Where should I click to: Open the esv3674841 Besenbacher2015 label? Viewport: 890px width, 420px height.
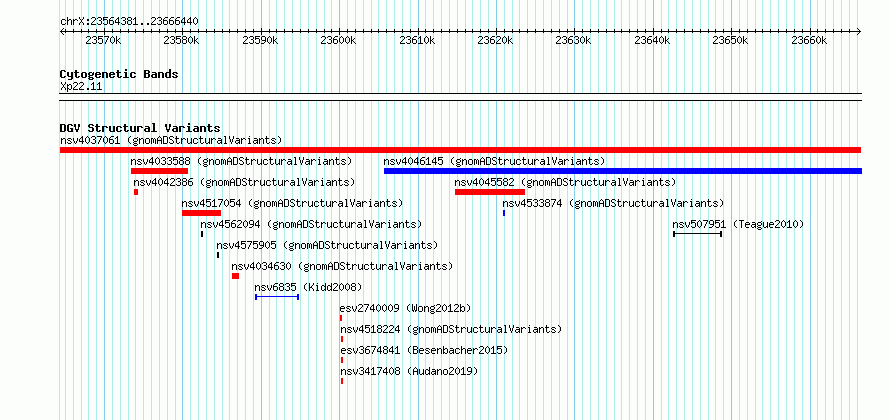(x=424, y=350)
